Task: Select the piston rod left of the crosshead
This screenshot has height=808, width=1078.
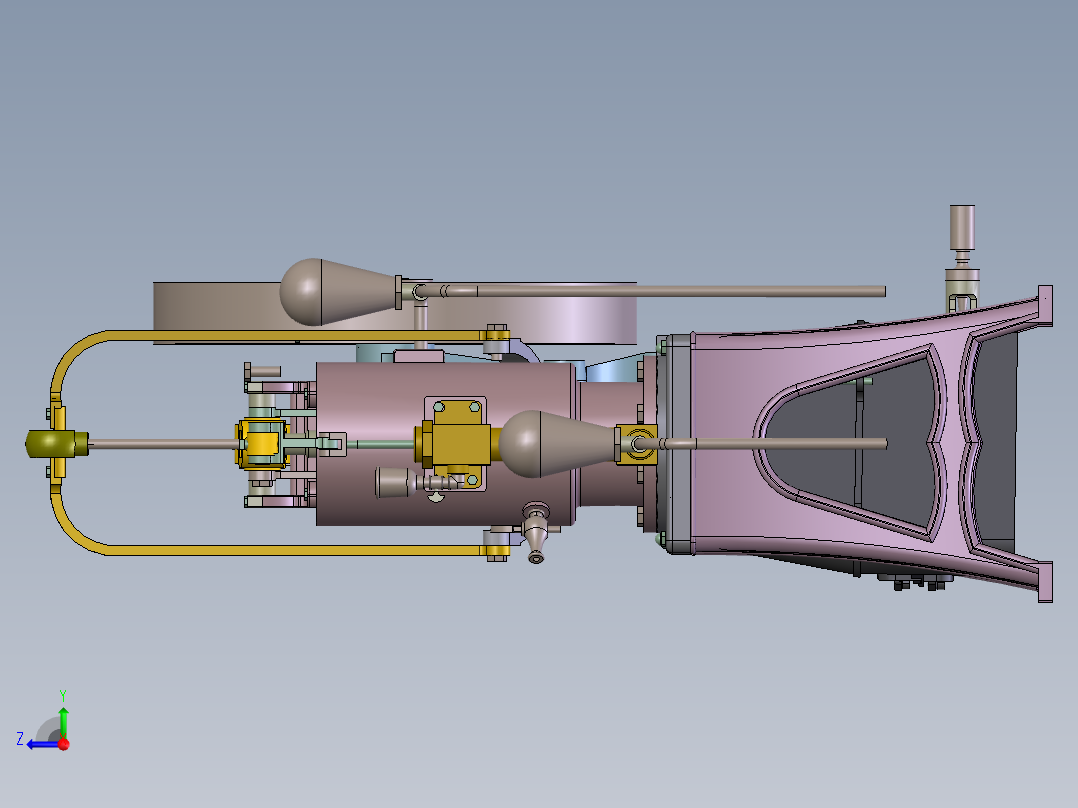Action: [x=164, y=444]
